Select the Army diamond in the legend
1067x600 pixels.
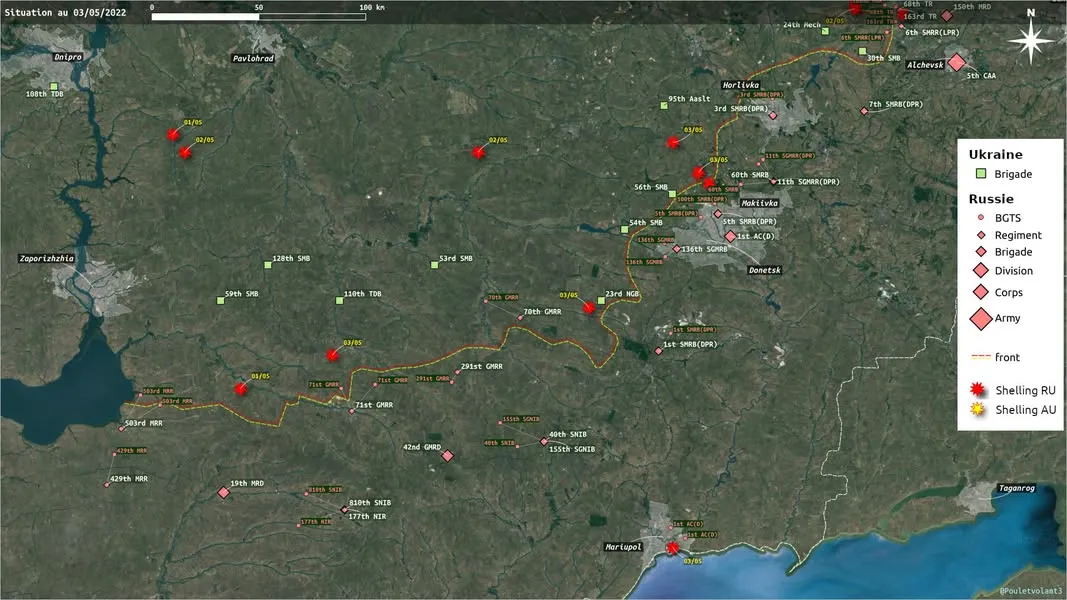pos(981,318)
